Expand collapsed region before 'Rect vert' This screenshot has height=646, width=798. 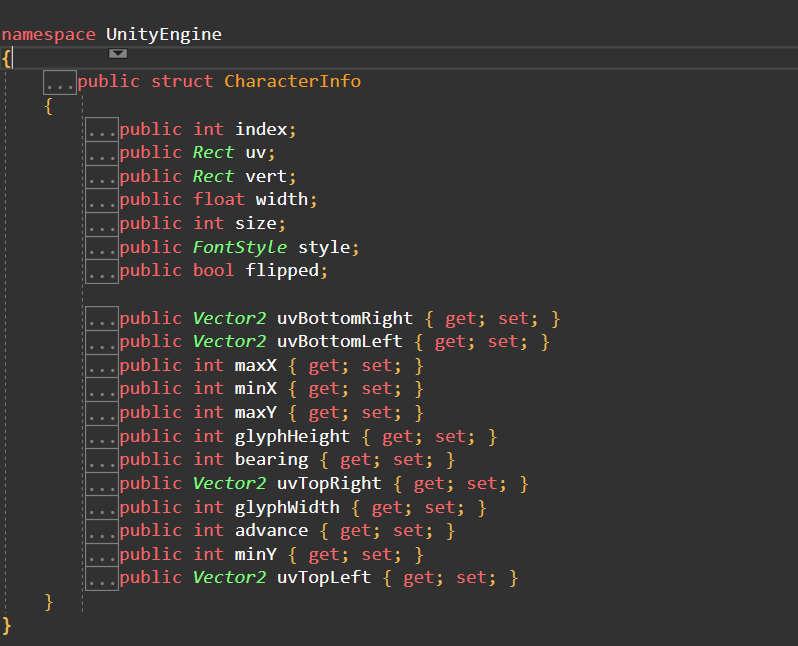[x=102, y=176]
